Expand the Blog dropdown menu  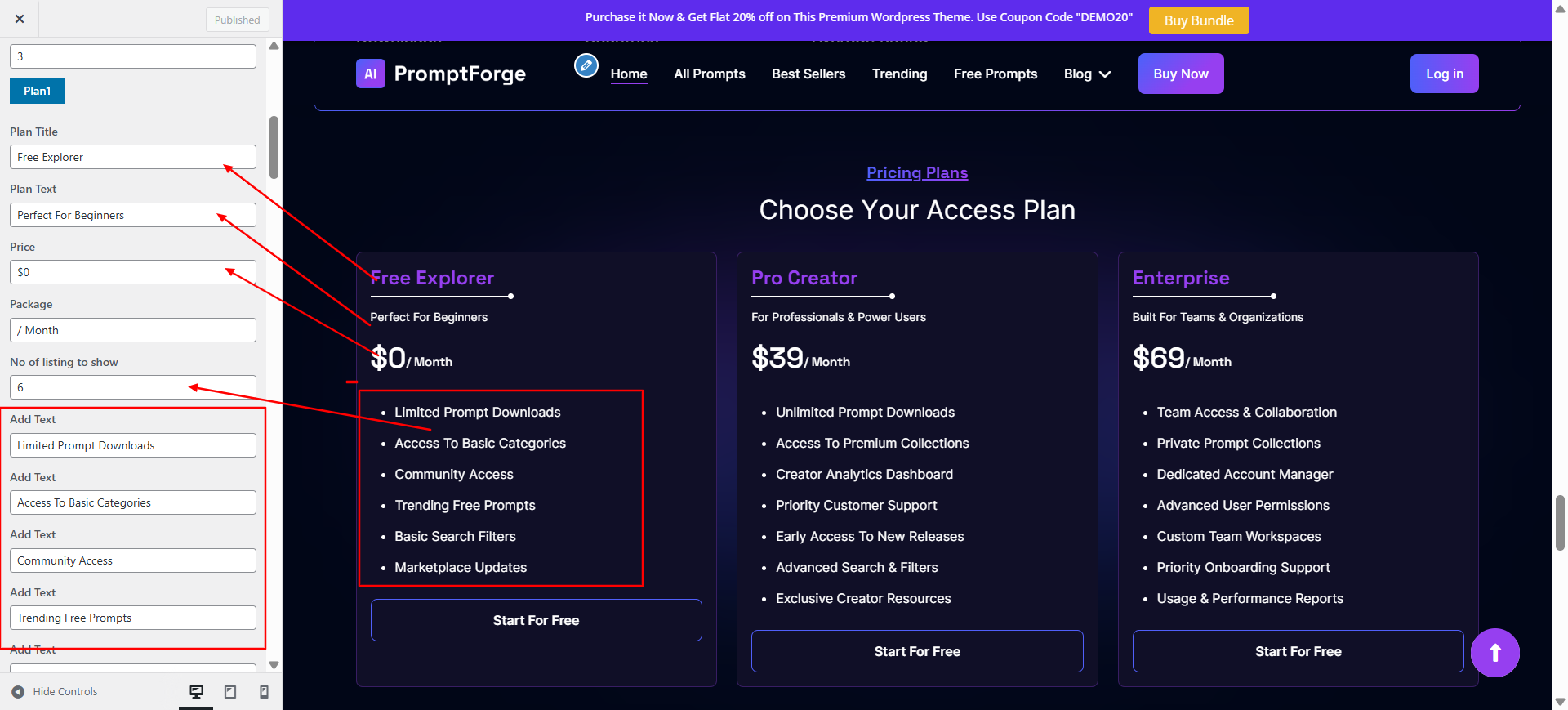(x=1087, y=74)
